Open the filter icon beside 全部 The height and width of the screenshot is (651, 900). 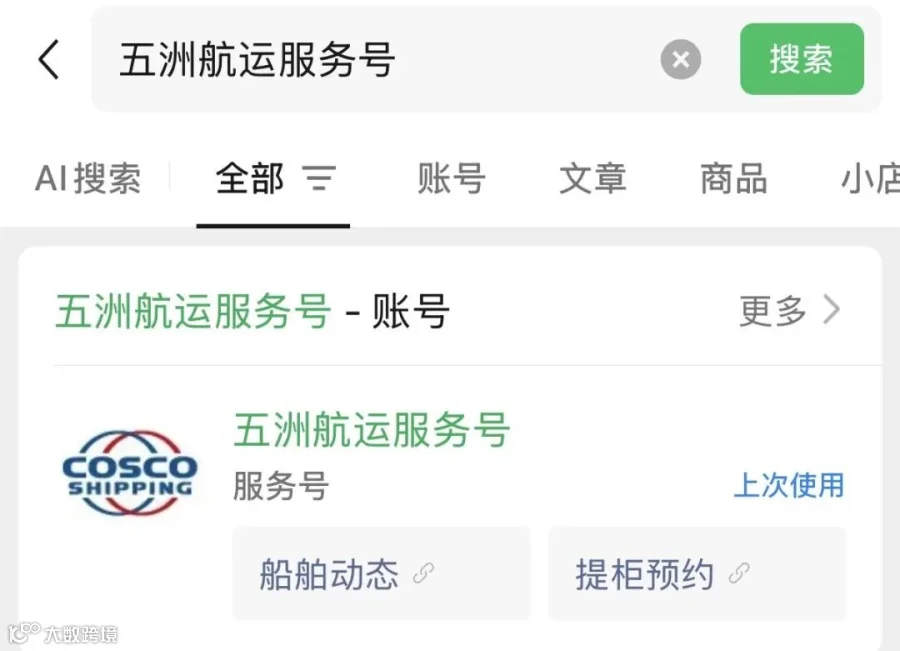(320, 178)
